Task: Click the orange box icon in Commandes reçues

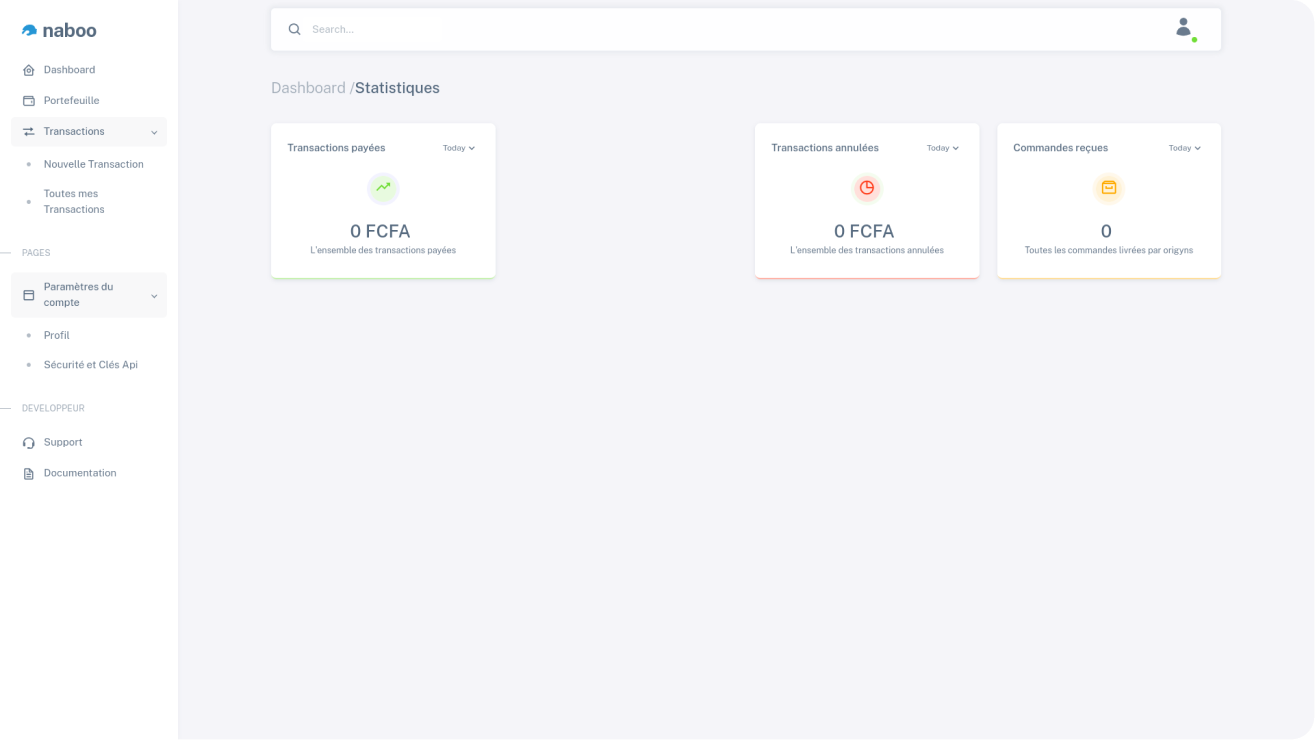Action: pos(1109,188)
